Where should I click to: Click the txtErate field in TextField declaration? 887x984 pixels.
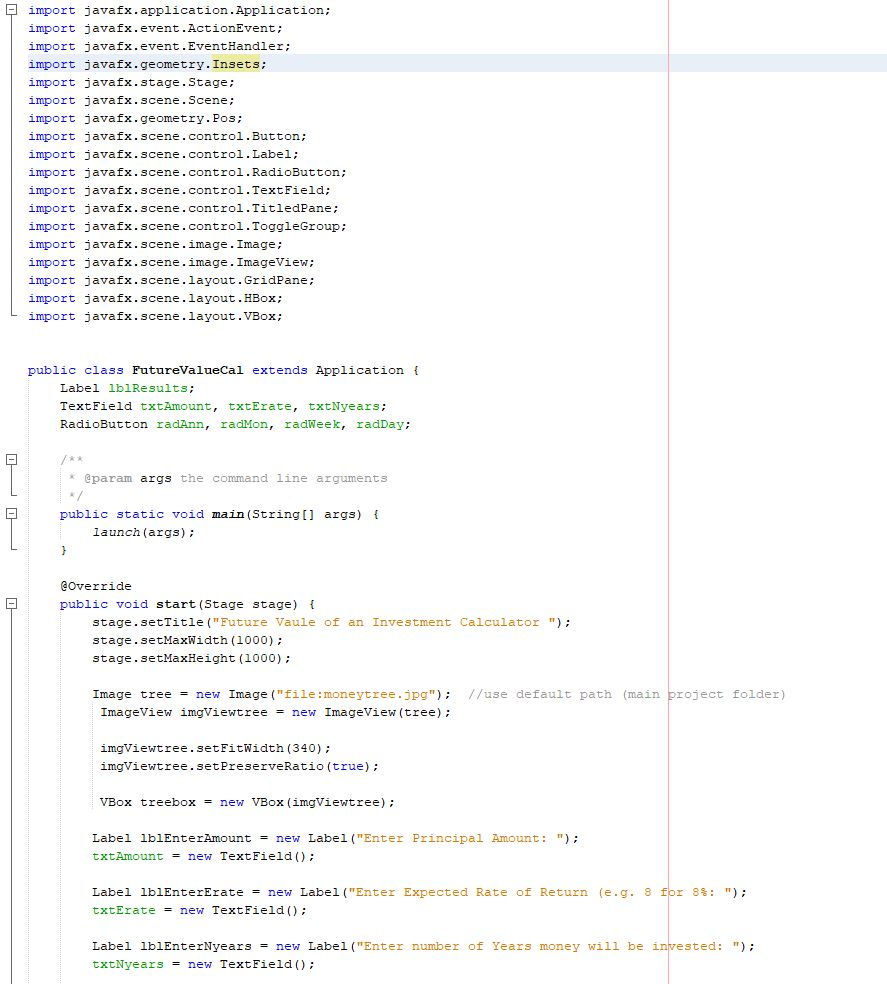pos(259,406)
